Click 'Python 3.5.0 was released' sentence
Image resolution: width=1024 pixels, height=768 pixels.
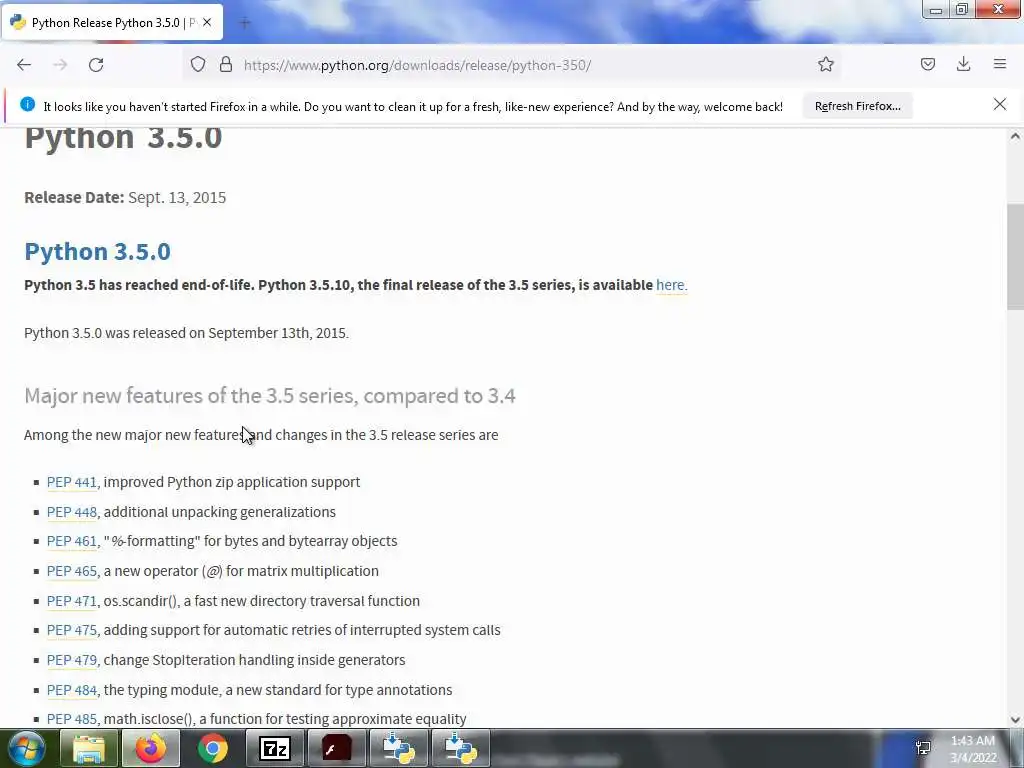click(186, 333)
